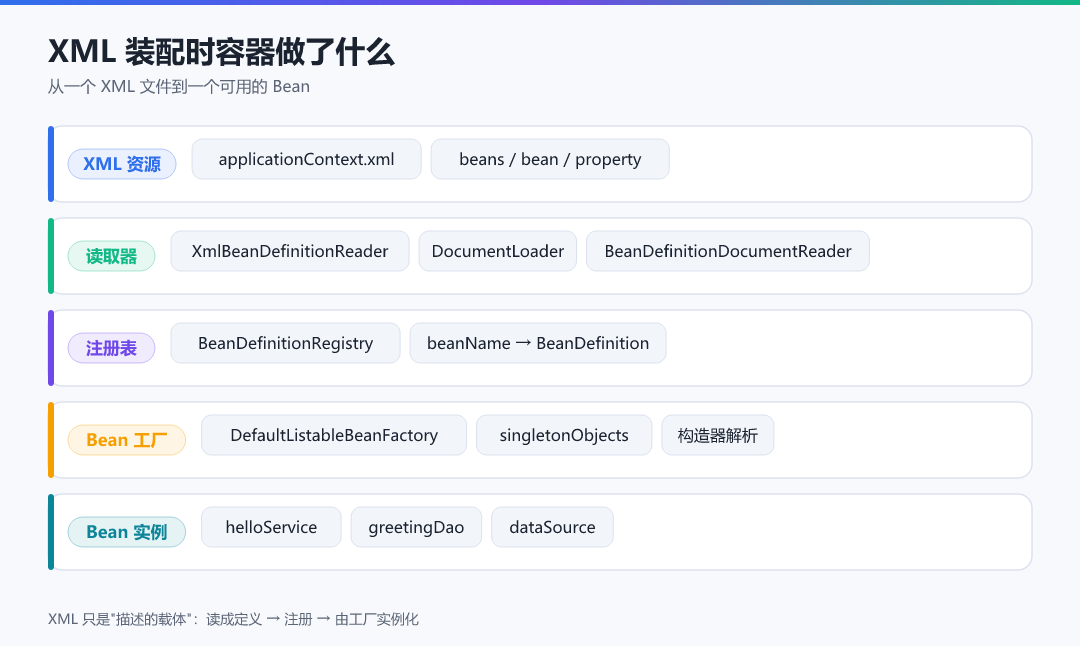The image size is (1080, 646).
Task: Click the footer note about 描述的载体
Action: click(x=233, y=619)
